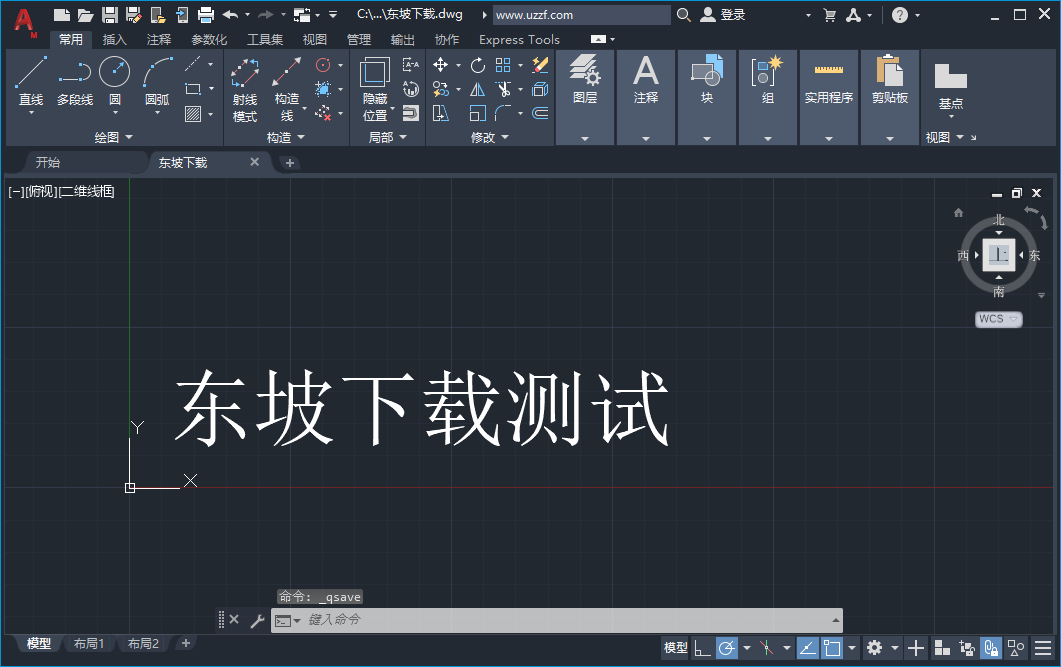Open the workspace gear dropdown arrow

point(895,648)
